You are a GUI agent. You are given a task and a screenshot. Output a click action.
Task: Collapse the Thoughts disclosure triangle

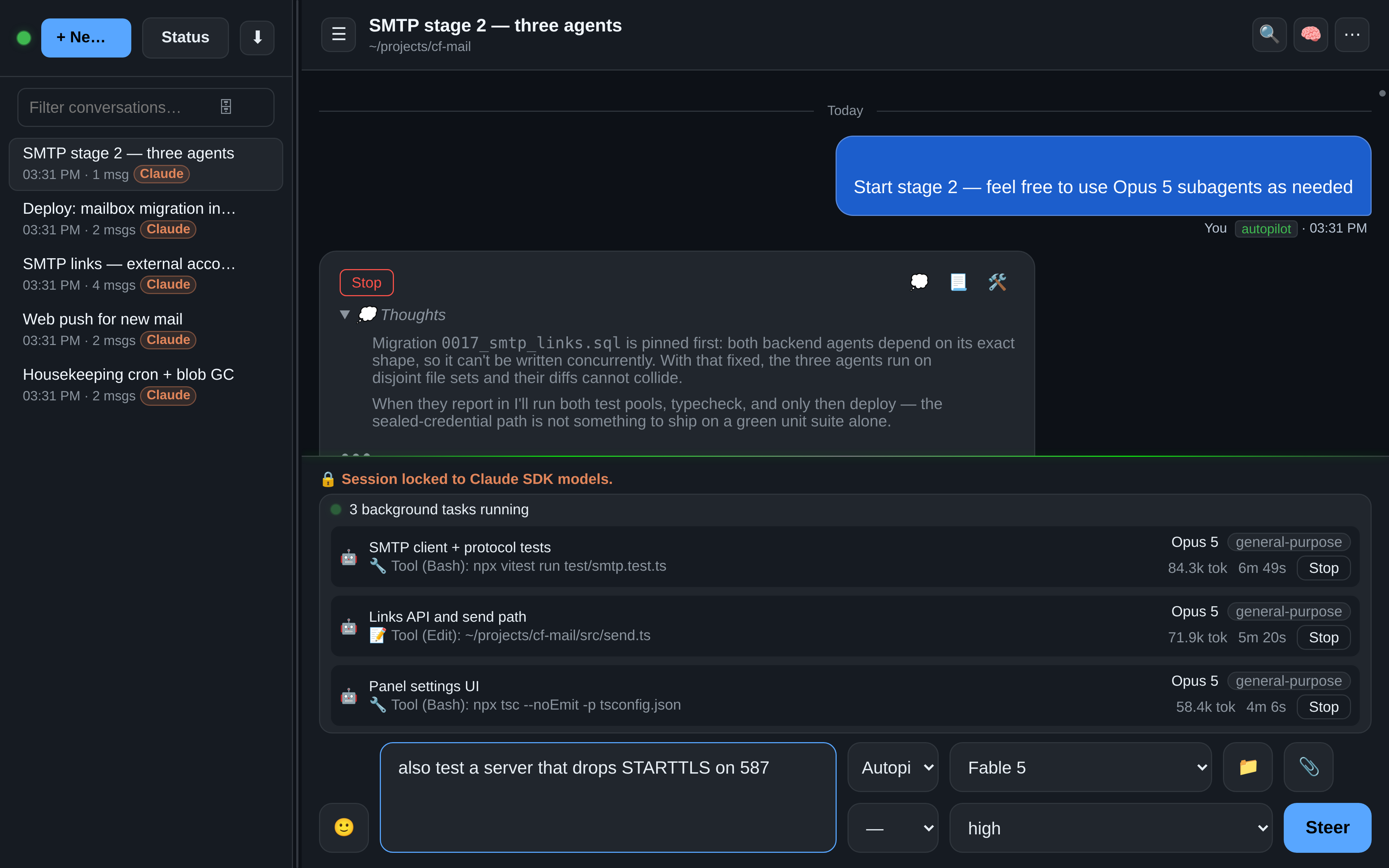(x=344, y=315)
